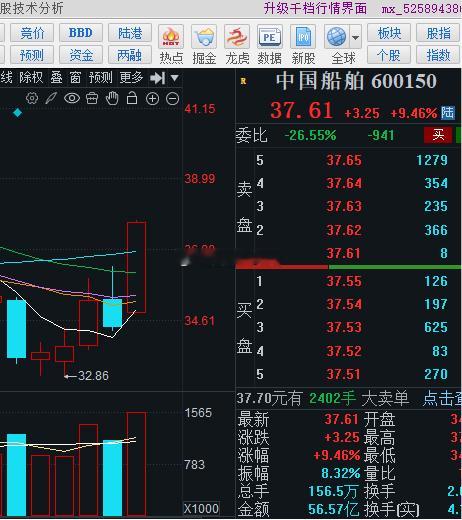Click the latest tall red candlestick
The image size is (462, 520).
click(x=136, y=267)
